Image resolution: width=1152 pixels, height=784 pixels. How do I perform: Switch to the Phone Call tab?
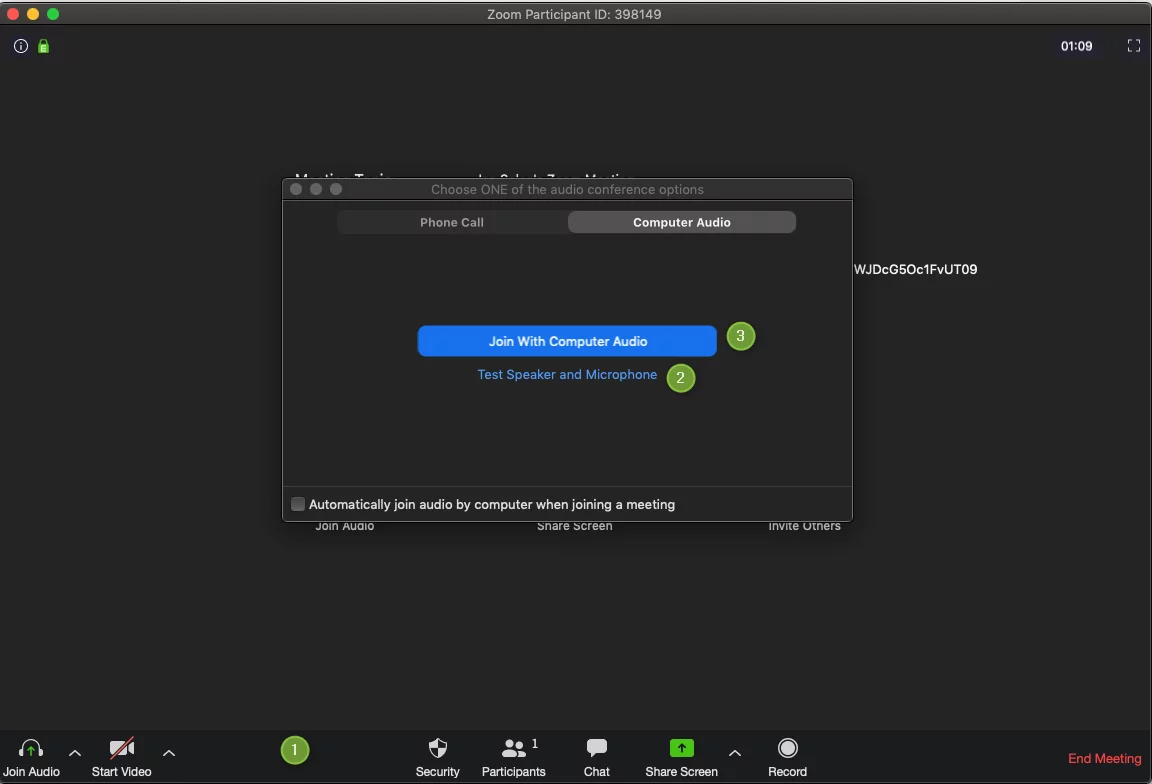coord(452,222)
